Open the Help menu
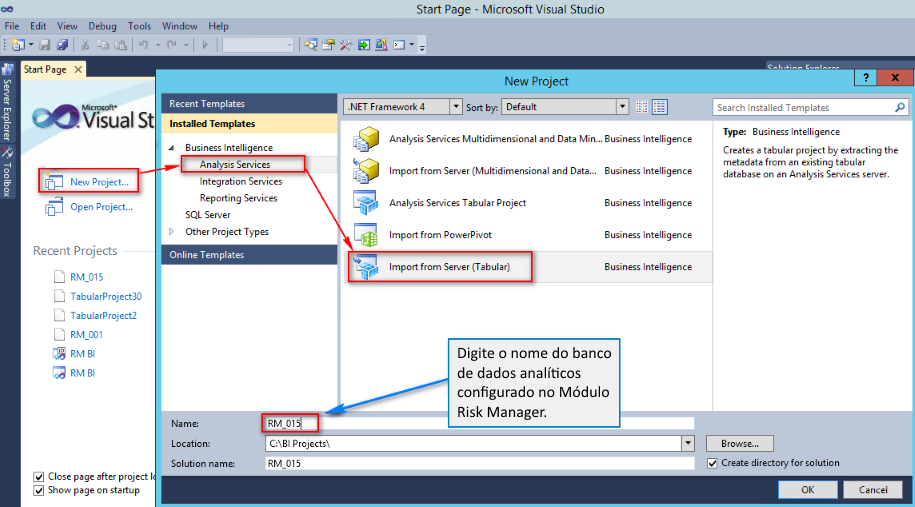 click(218, 26)
